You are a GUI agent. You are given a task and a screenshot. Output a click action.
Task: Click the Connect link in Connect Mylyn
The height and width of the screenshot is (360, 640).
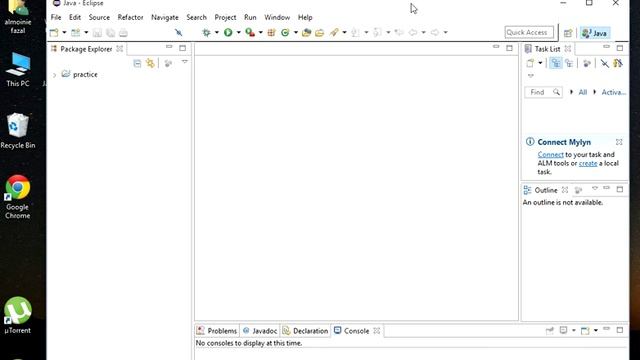[x=551, y=155]
